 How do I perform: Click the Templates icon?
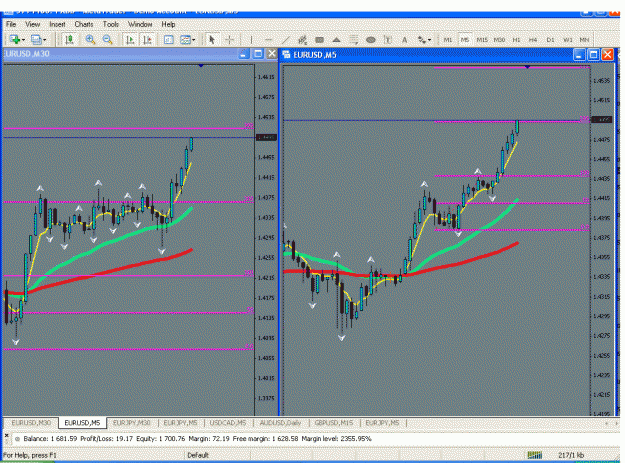click(x=185, y=39)
